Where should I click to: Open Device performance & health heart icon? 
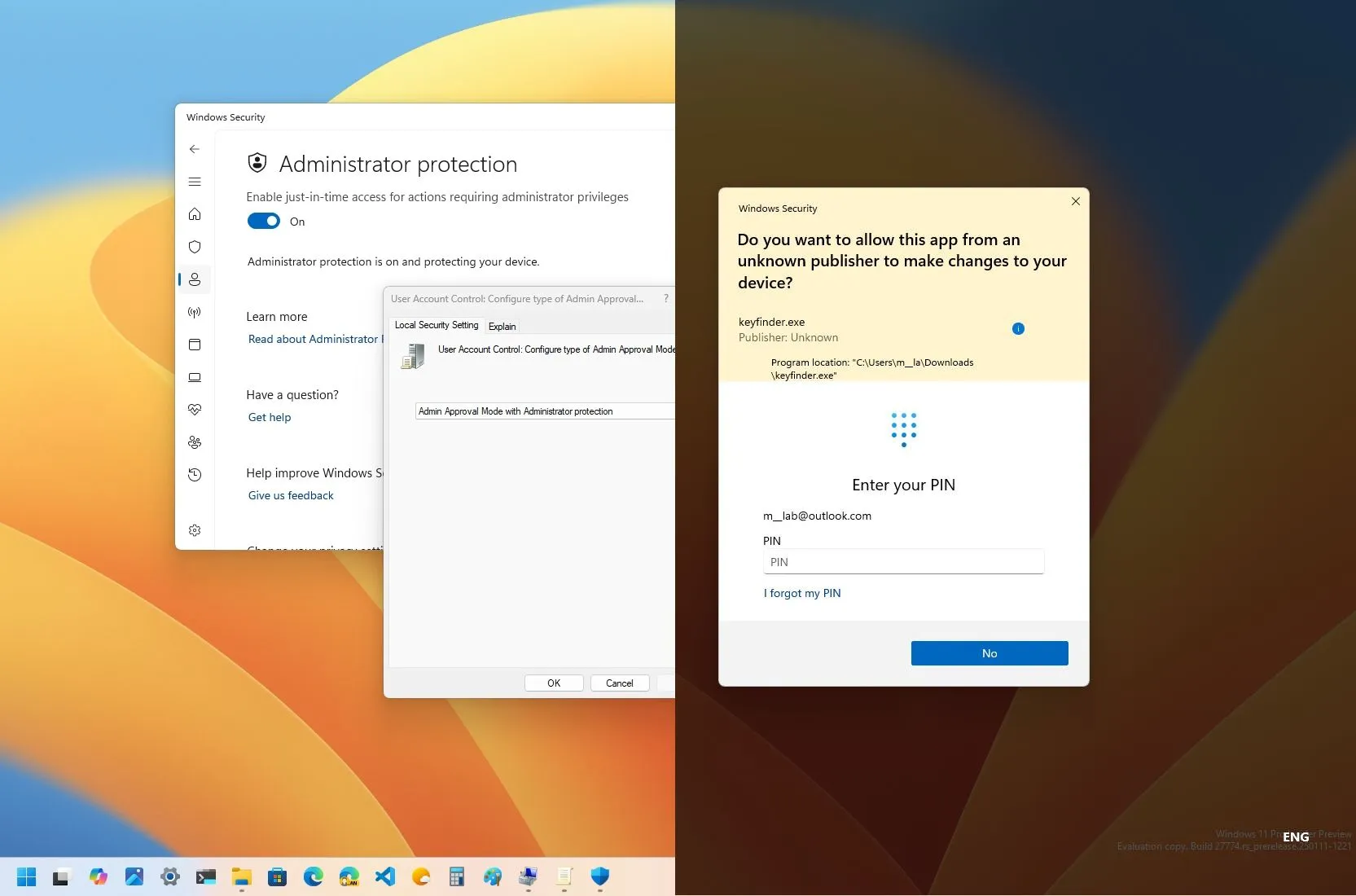click(x=194, y=410)
